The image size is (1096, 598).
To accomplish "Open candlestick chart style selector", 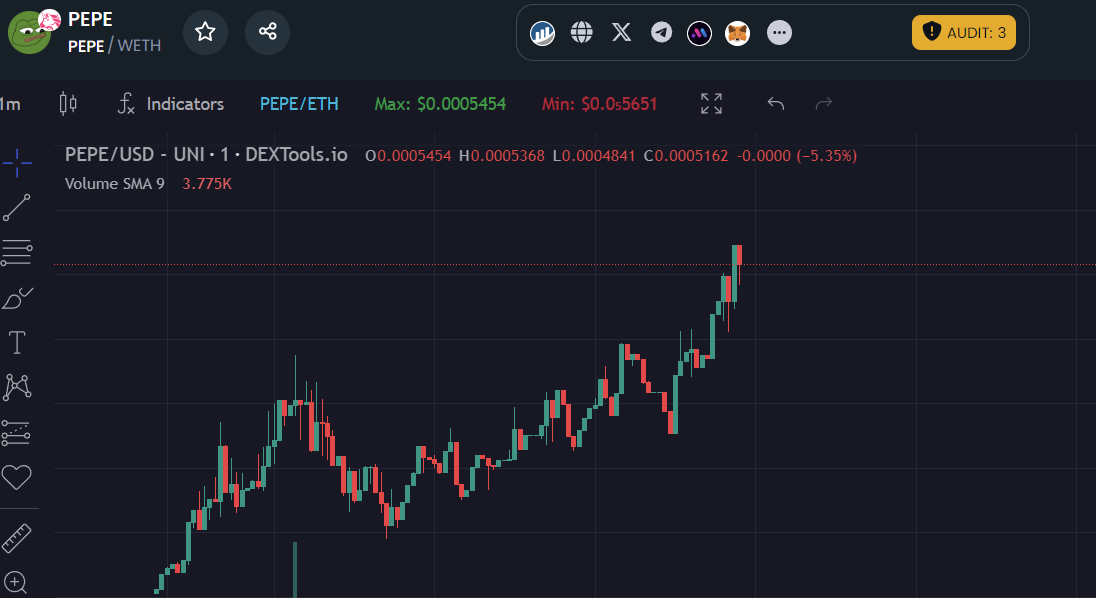I will [x=68, y=103].
